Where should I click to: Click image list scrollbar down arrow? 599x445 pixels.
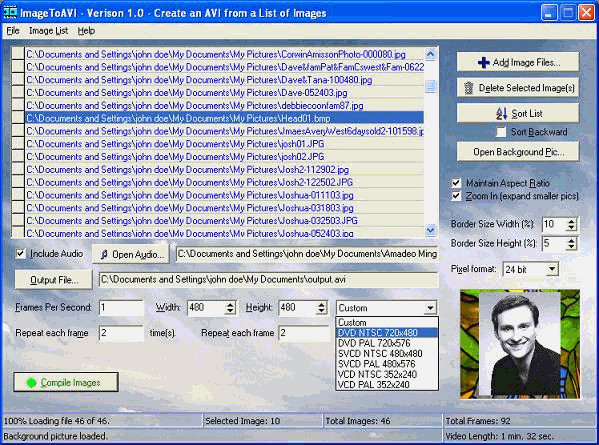[x=431, y=230]
